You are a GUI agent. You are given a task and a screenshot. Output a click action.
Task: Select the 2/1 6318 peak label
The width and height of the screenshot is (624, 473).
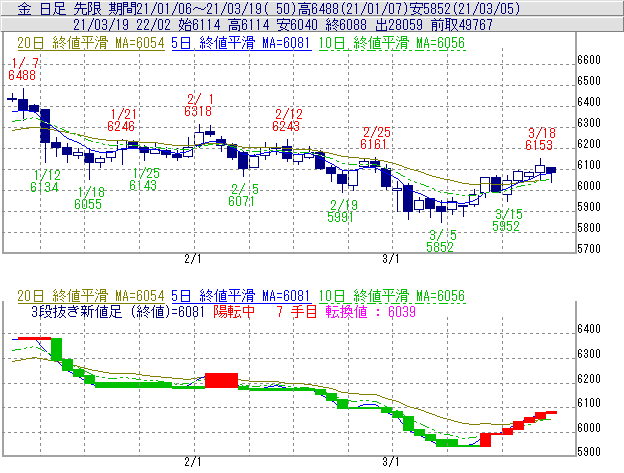(198, 105)
